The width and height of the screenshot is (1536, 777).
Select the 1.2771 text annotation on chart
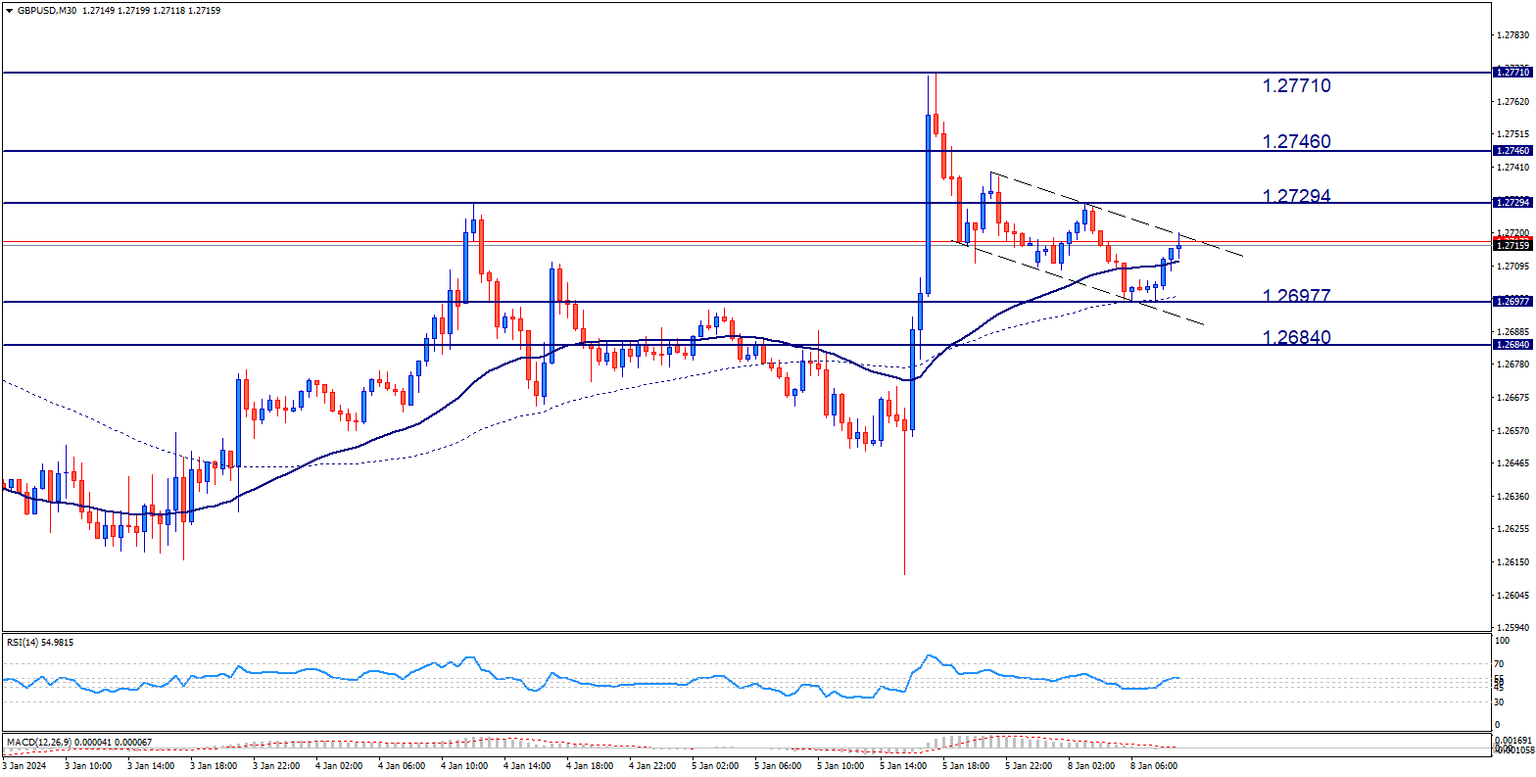(x=1295, y=85)
